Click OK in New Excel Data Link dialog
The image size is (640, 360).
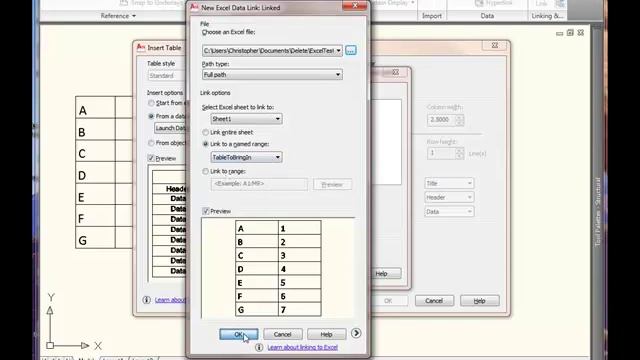tap(239, 334)
